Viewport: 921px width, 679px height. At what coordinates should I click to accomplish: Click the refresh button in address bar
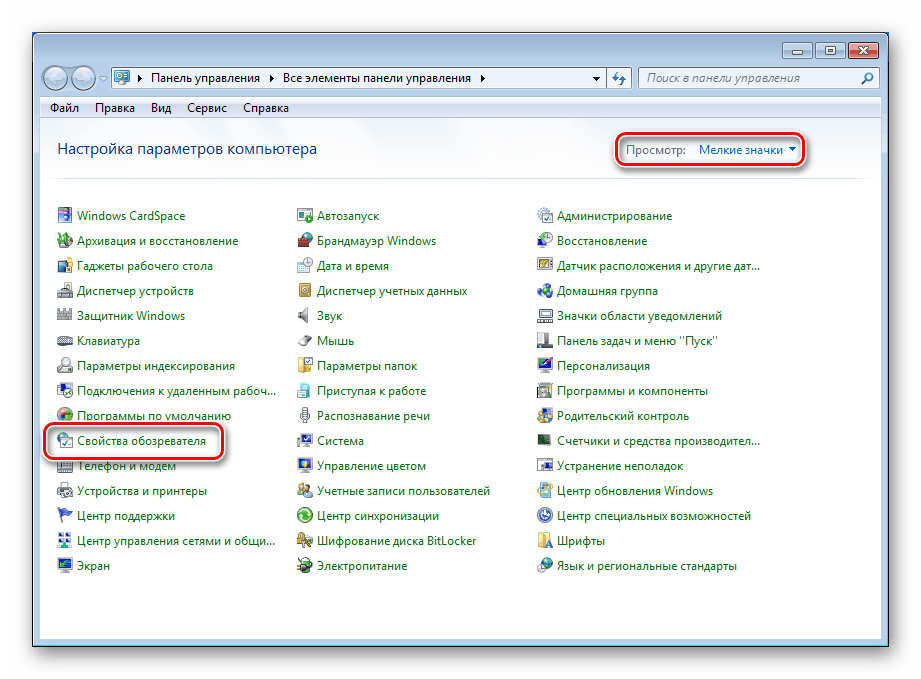tap(619, 77)
